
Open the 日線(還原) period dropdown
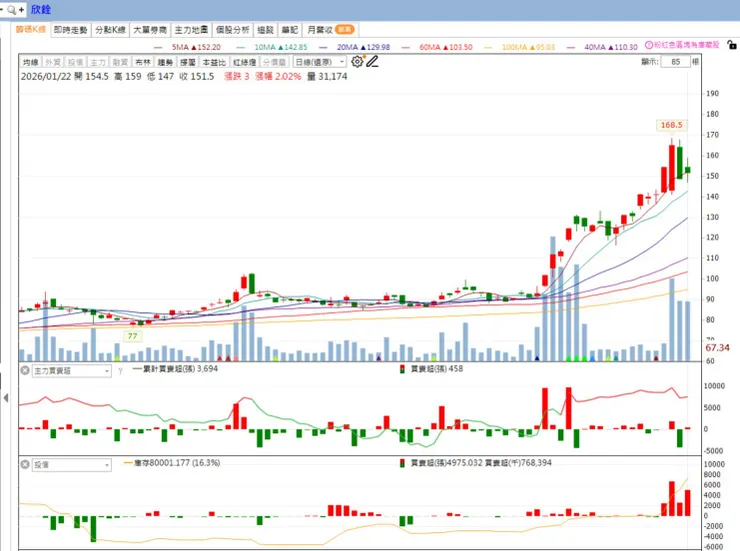(320, 62)
